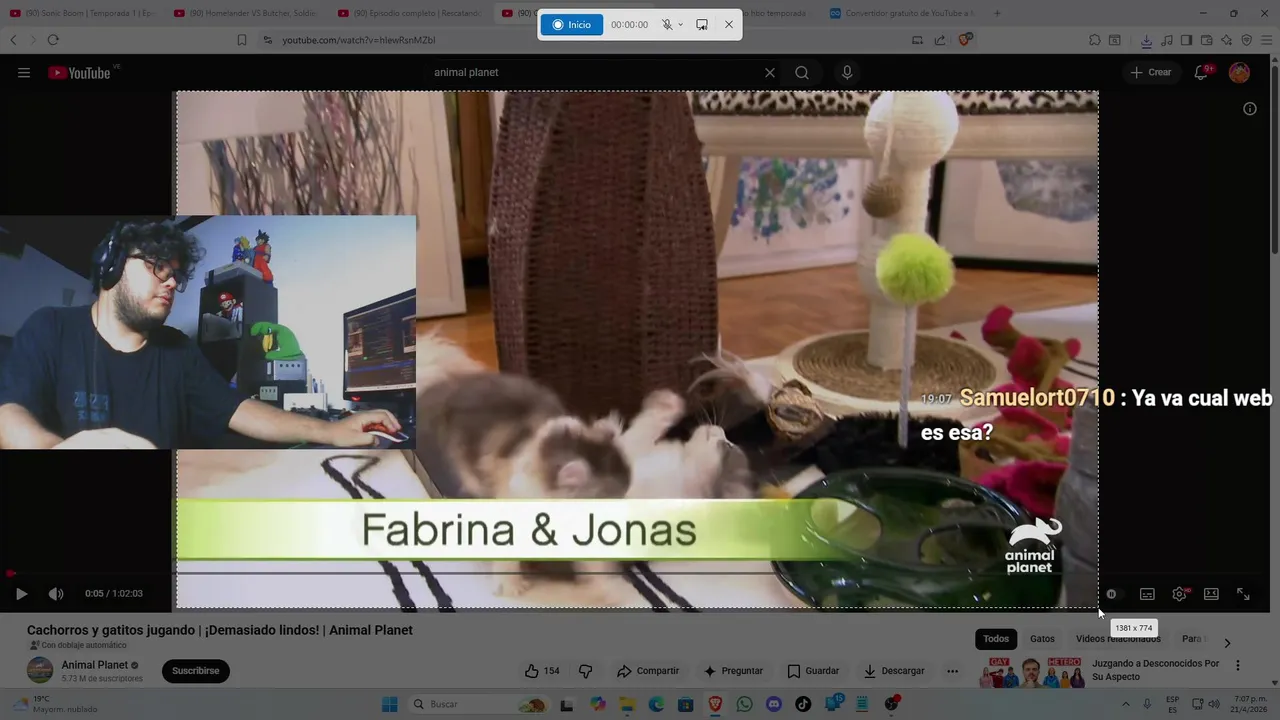Open the browser music note playlist icon
This screenshot has height=720, width=1280.
click(x=1166, y=40)
